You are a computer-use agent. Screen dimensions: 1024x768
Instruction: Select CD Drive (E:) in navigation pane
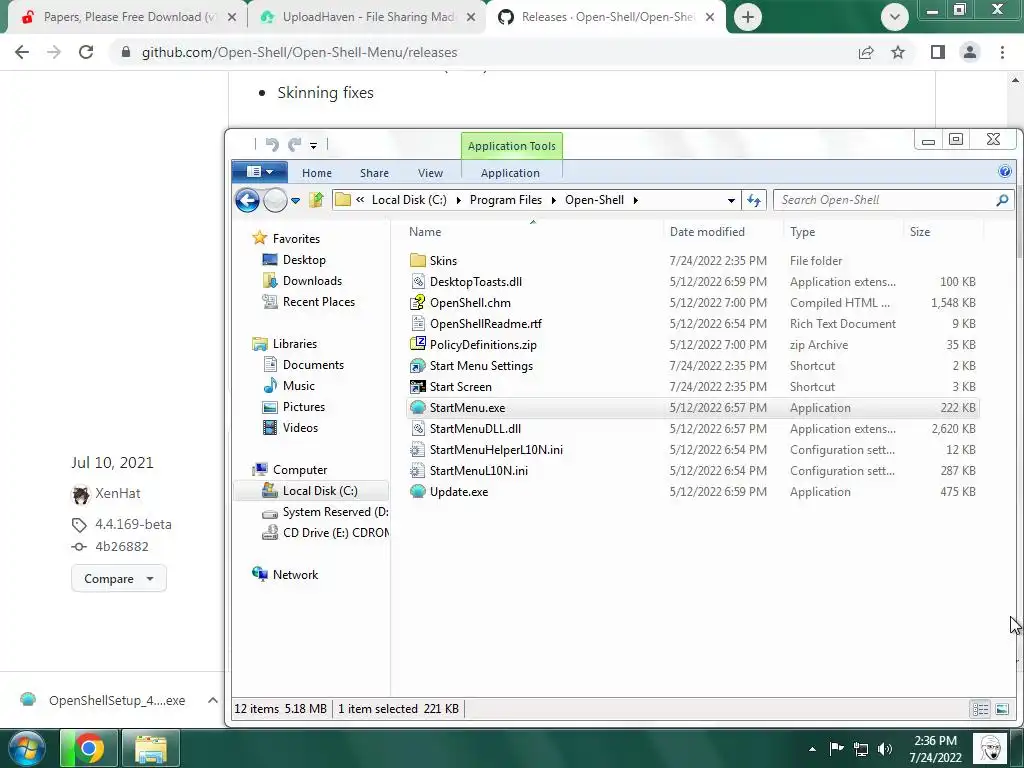tap(325, 533)
